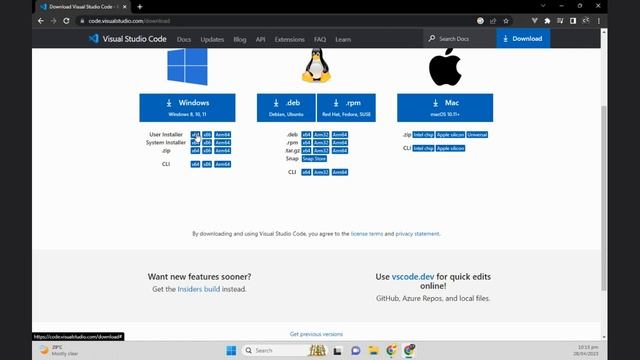The image size is (640, 360).
Task: Download Linux .rpm Arm32 package
Action: 321,142
